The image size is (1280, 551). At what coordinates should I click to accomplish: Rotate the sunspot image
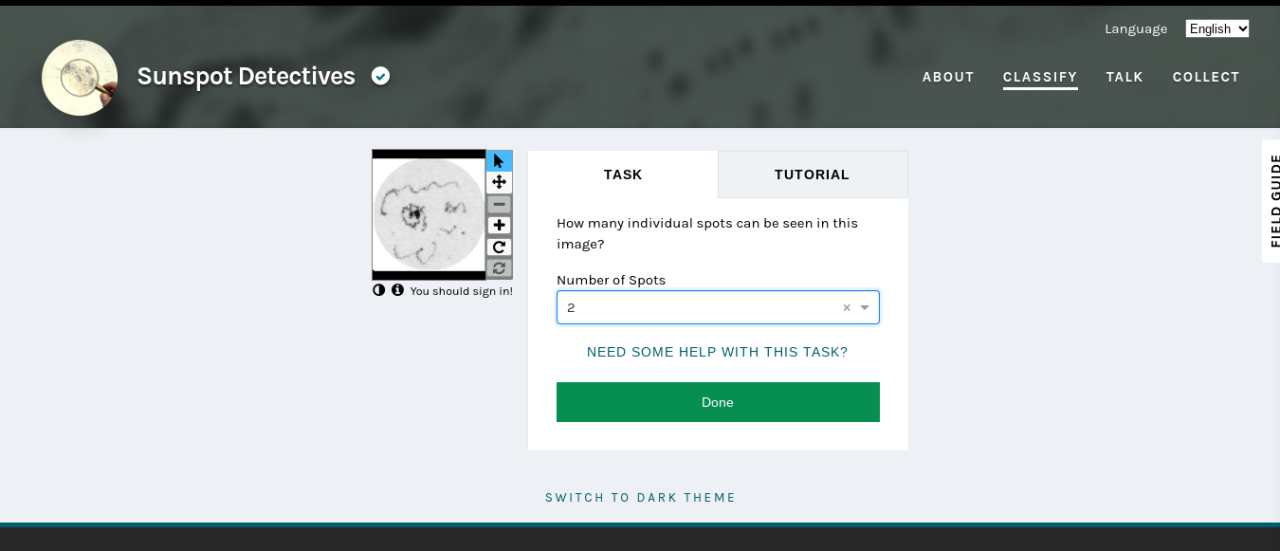[x=499, y=247]
